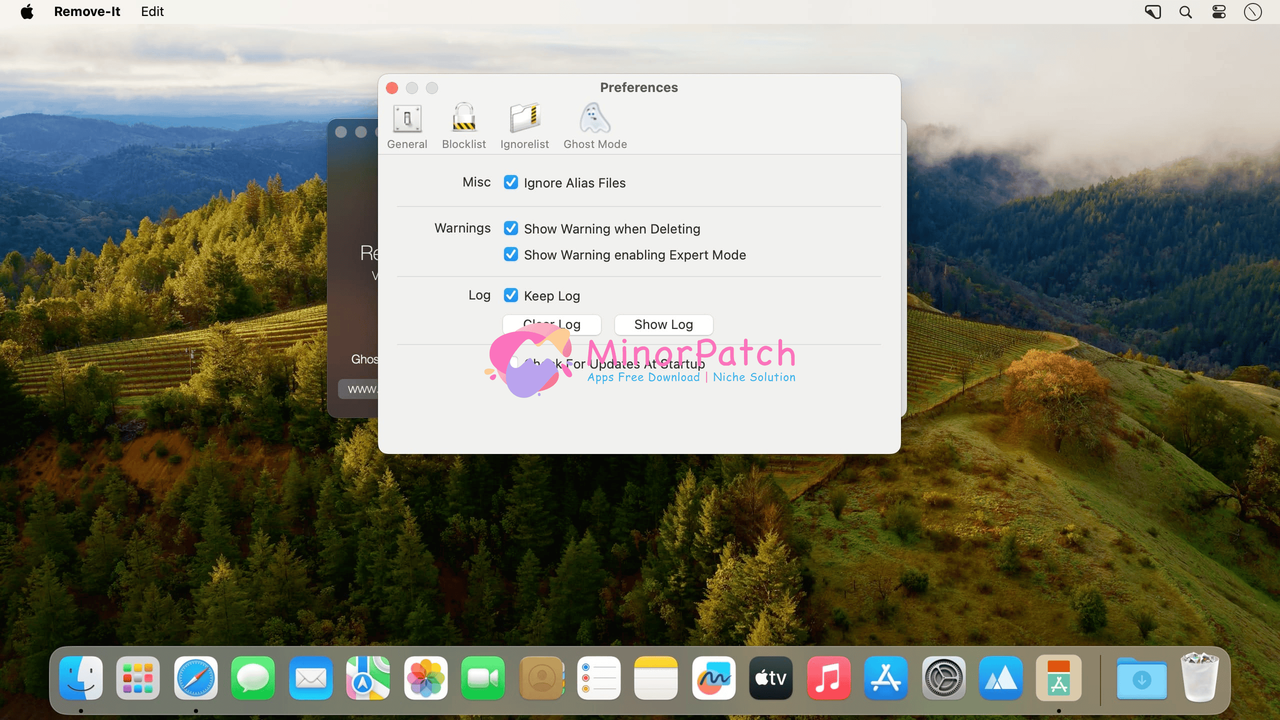Open Finder from the Dock
1280x720 pixels.
[81, 678]
